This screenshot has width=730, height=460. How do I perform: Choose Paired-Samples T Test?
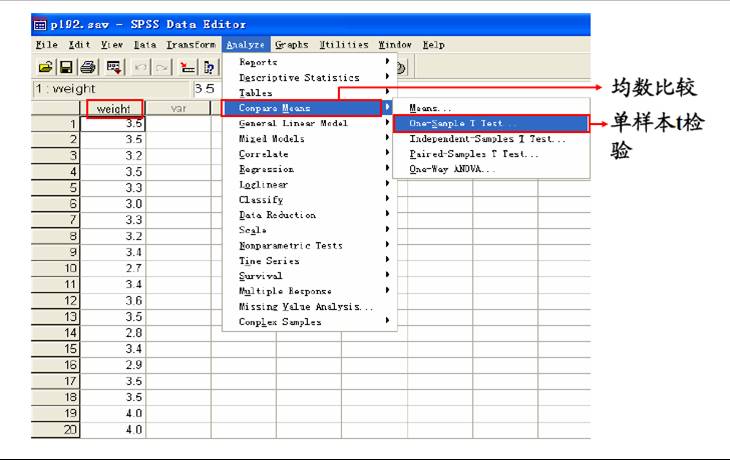coord(491,154)
